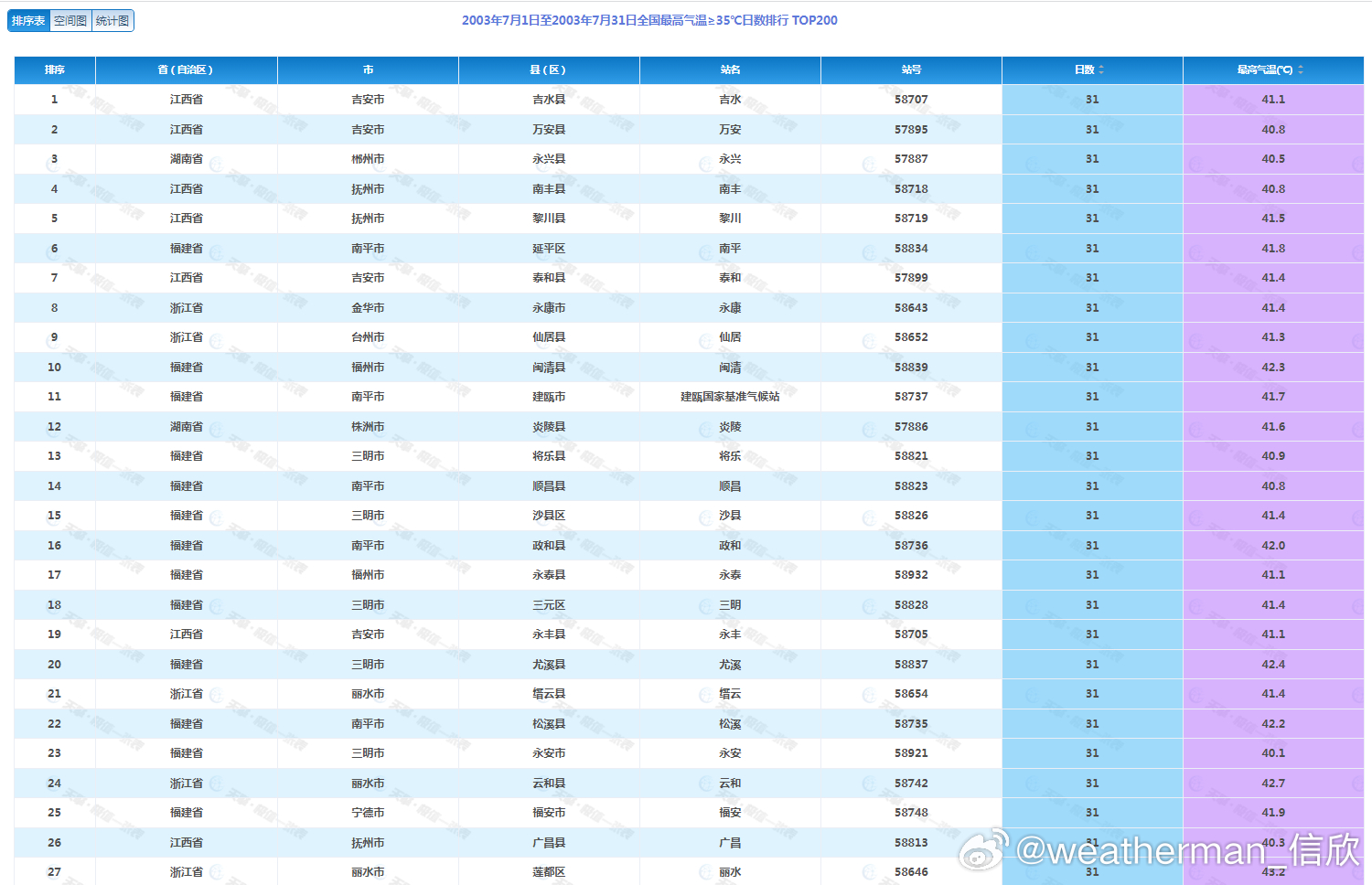This screenshot has width=1372, height=885.
Task: Click the 站名 column header
Action: [x=730, y=69]
